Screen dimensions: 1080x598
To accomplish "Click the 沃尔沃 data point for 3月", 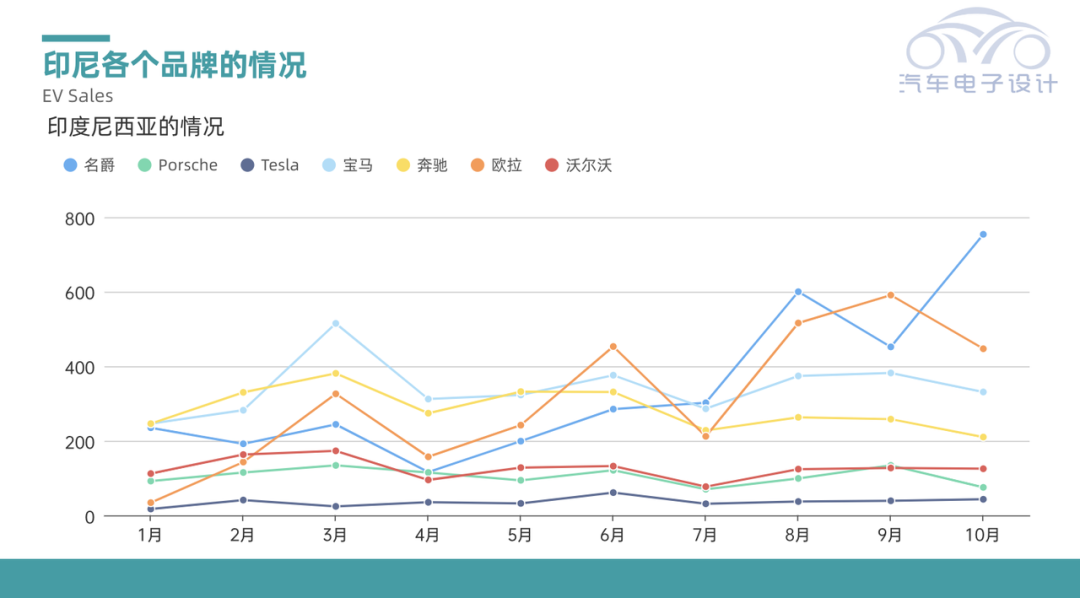I will click(335, 451).
